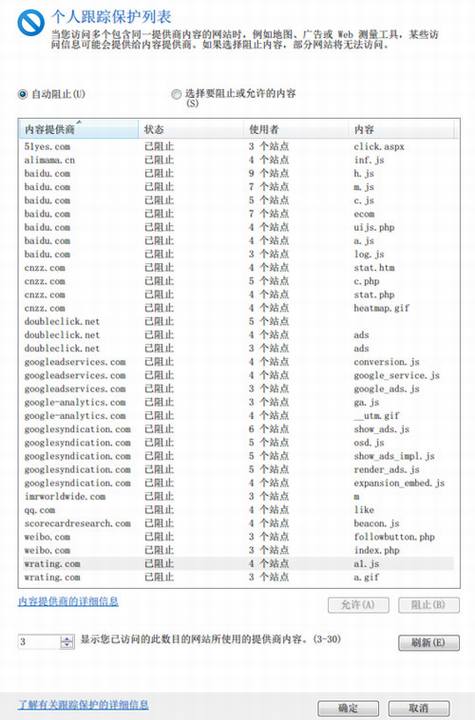
Task: Click the 内容 column header
Action: point(401,129)
